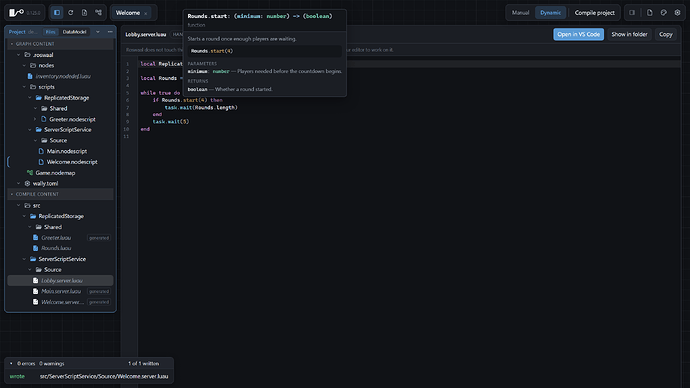
Task: Open the theme palette icon
Action: [664, 13]
